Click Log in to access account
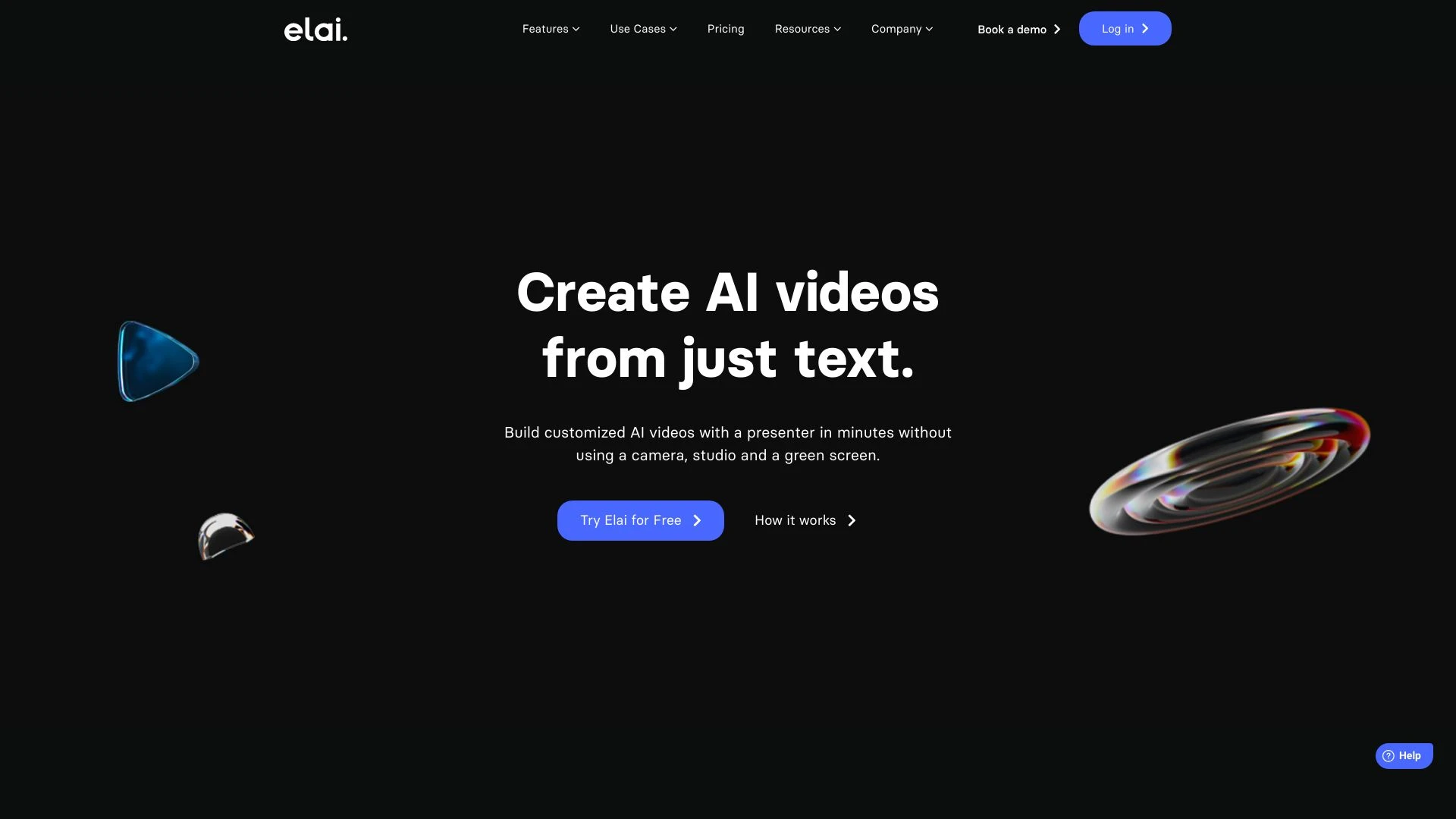The height and width of the screenshot is (819, 1456). 1125,28
